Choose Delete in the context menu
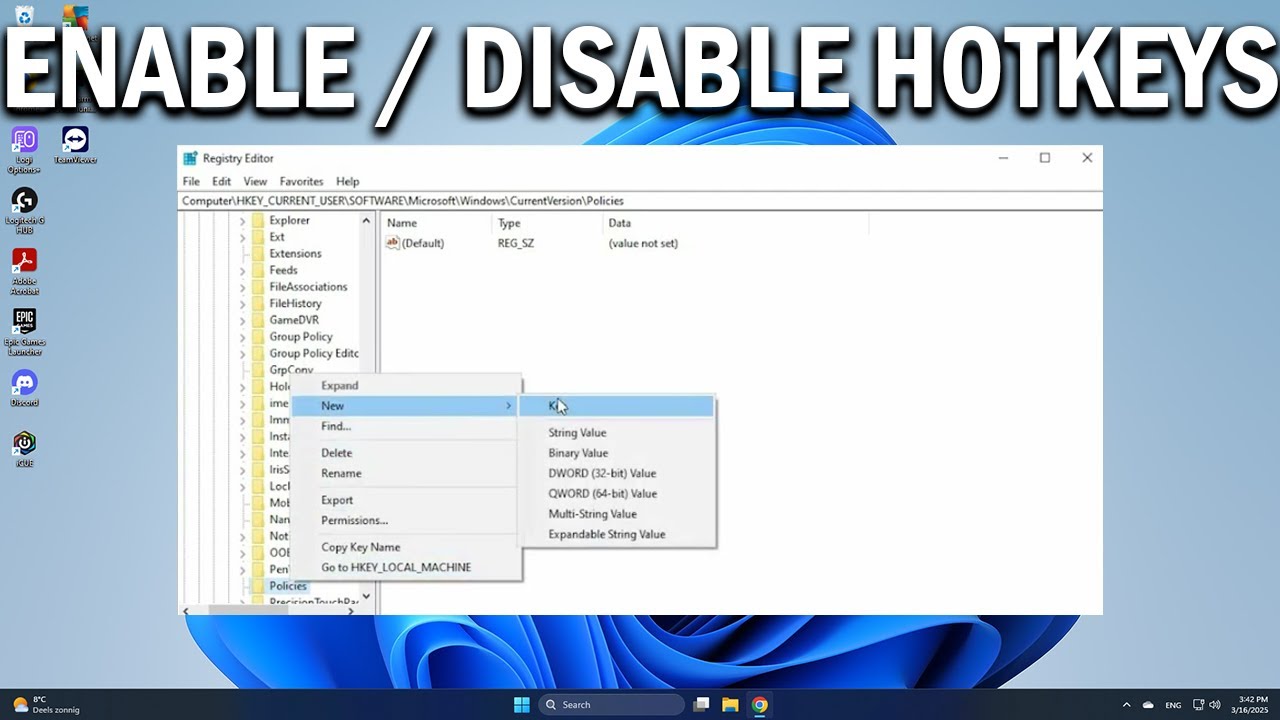 pyautogui.click(x=405, y=453)
